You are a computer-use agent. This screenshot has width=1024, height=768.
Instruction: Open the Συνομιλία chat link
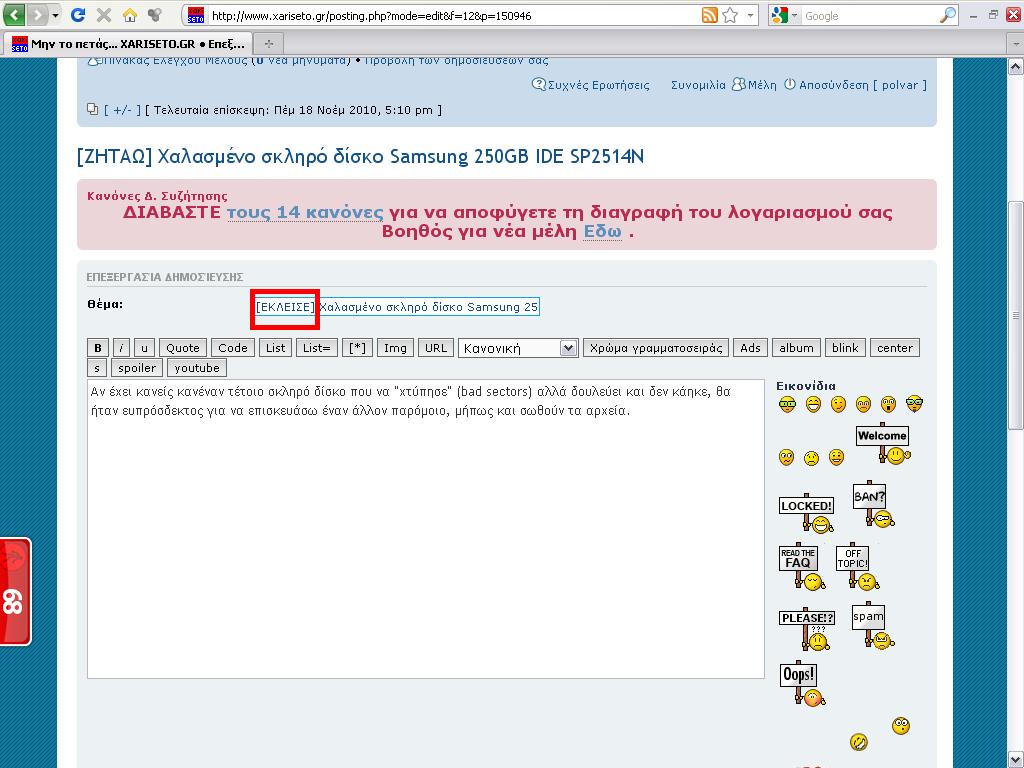point(698,85)
